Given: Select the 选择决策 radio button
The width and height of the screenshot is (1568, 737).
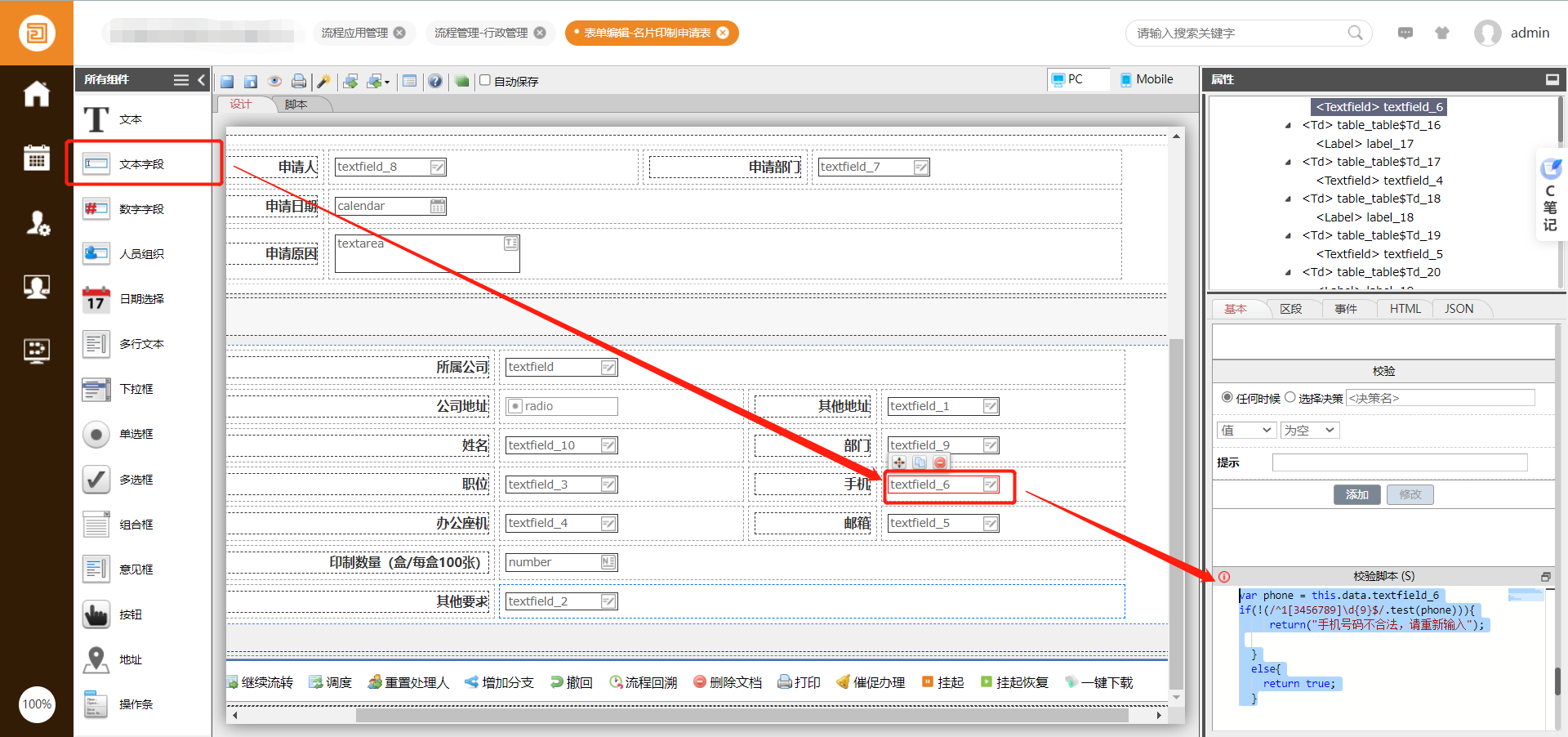Looking at the screenshot, I should click(1290, 397).
